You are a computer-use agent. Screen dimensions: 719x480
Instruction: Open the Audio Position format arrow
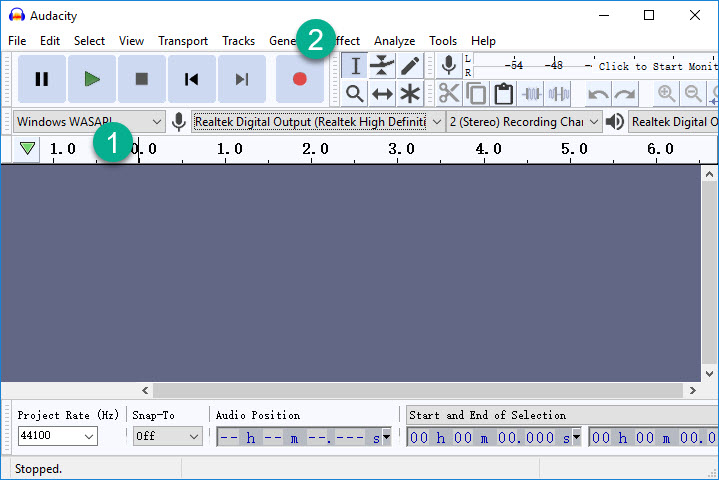pos(387,437)
